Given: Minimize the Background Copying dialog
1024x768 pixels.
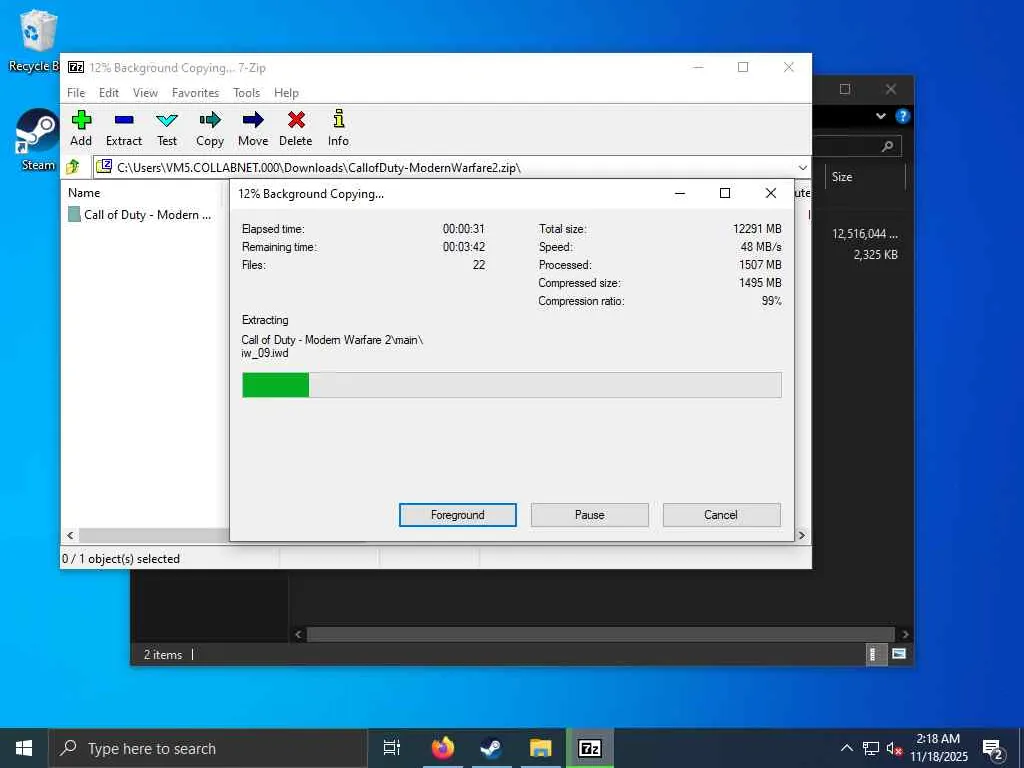Looking at the screenshot, I should click(x=680, y=193).
